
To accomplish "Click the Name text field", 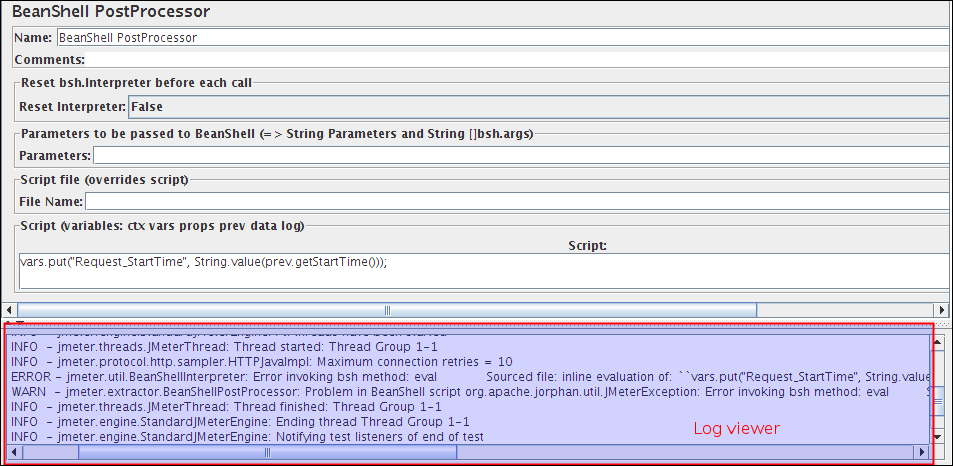I will pyautogui.click(x=500, y=38).
